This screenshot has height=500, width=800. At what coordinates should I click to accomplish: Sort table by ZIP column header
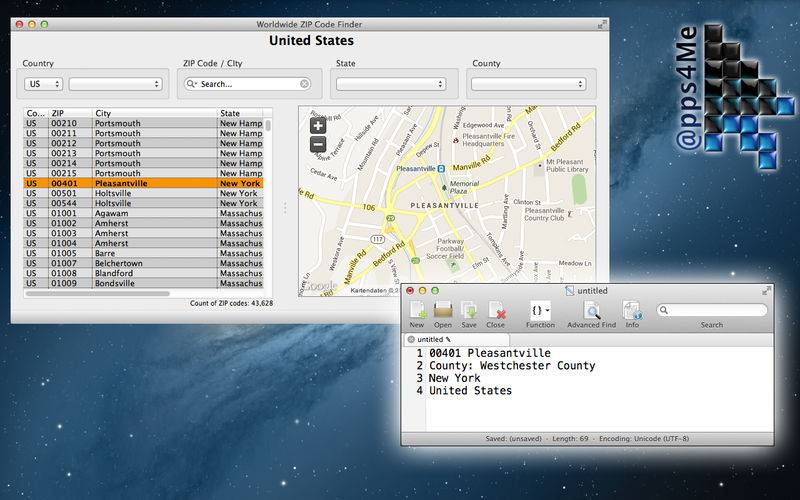[70, 113]
